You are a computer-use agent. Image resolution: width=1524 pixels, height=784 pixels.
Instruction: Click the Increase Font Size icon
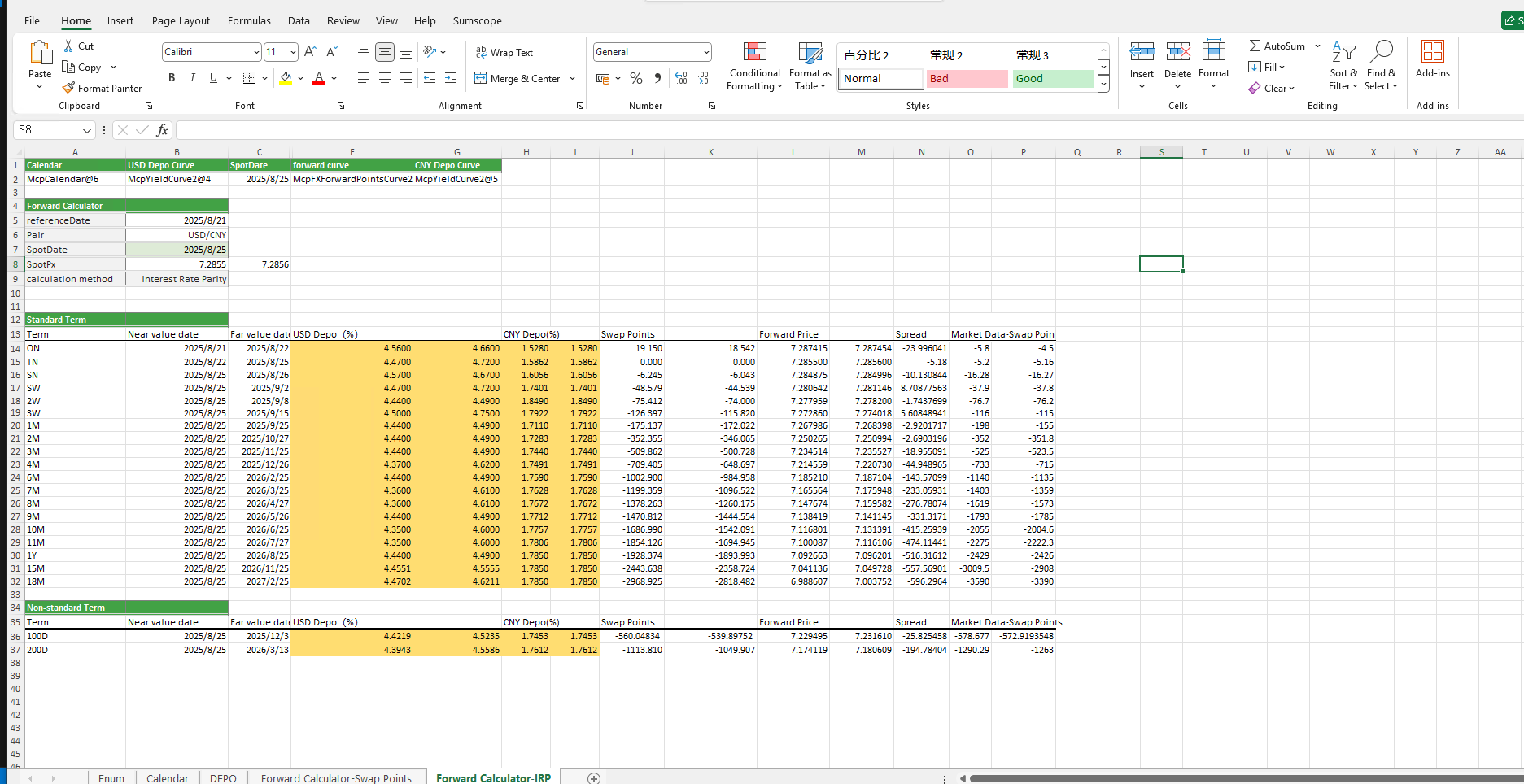coord(310,52)
